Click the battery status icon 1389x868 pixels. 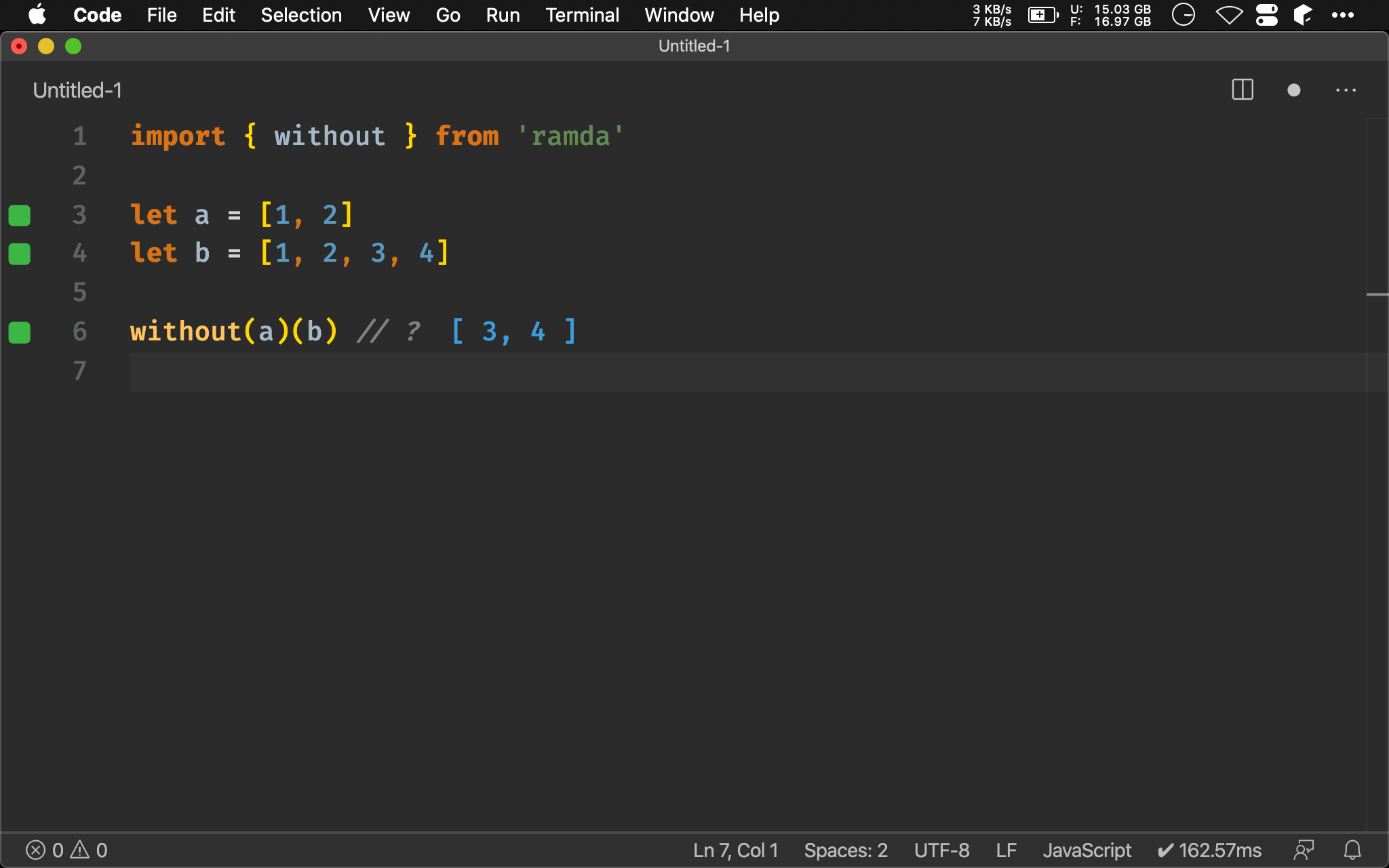pos(1044,14)
